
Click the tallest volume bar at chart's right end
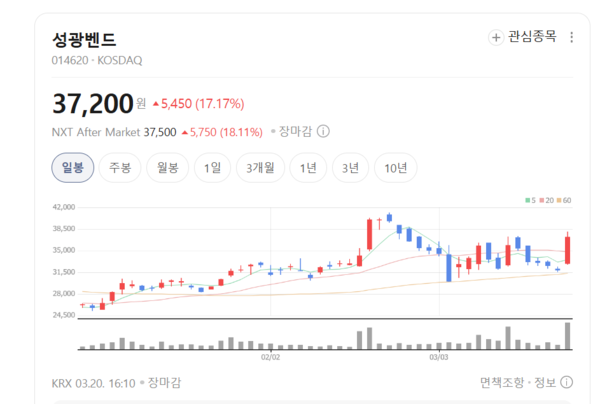pyautogui.click(x=568, y=336)
